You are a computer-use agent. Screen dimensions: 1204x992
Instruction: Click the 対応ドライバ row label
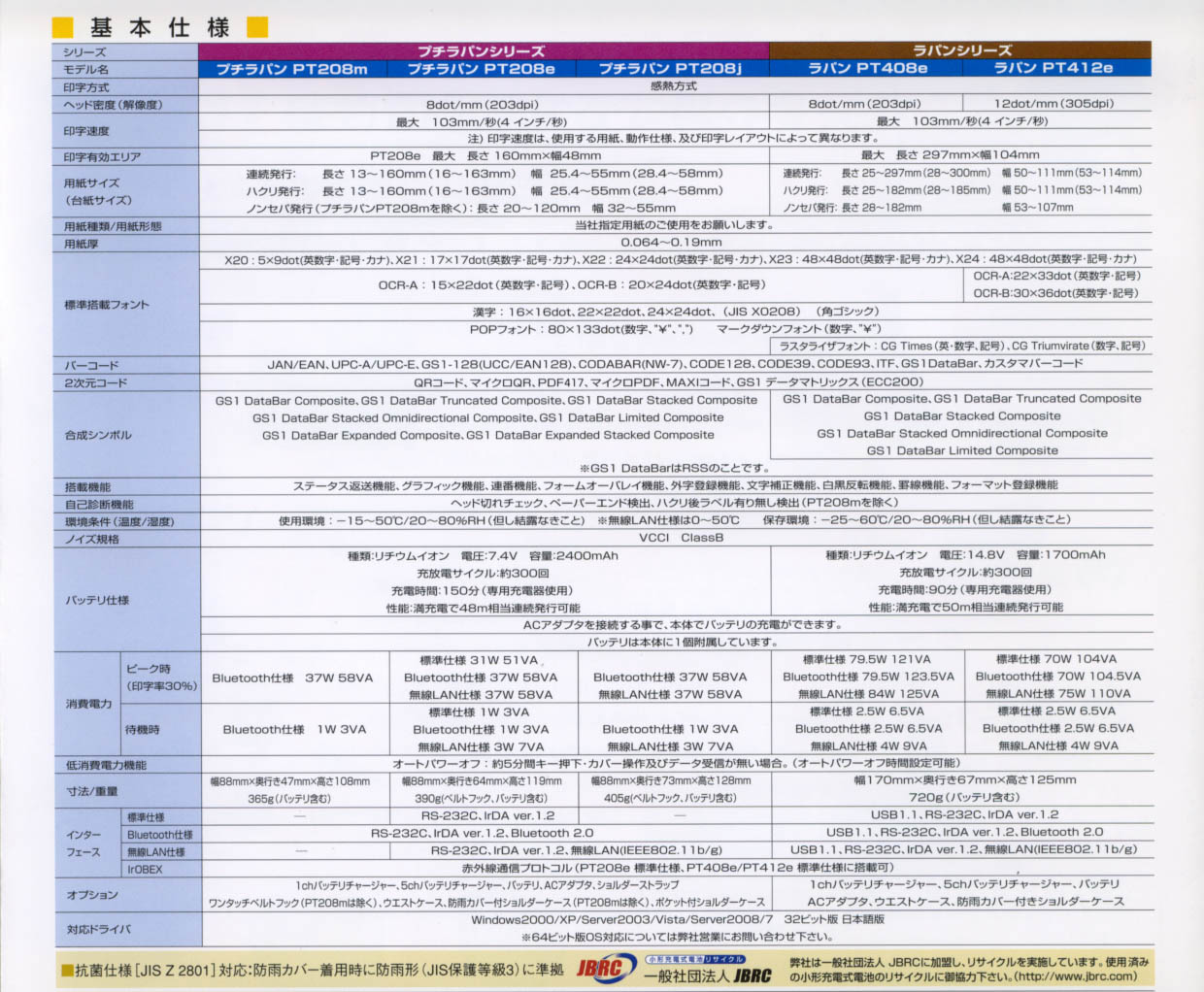pos(98,929)
